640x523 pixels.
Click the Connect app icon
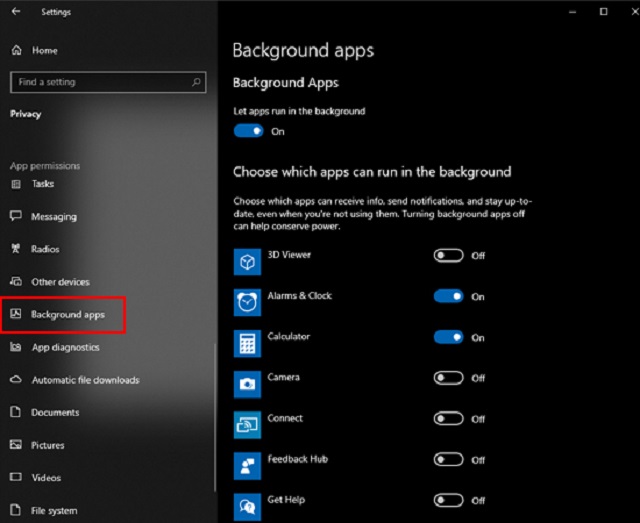(247, 425)
